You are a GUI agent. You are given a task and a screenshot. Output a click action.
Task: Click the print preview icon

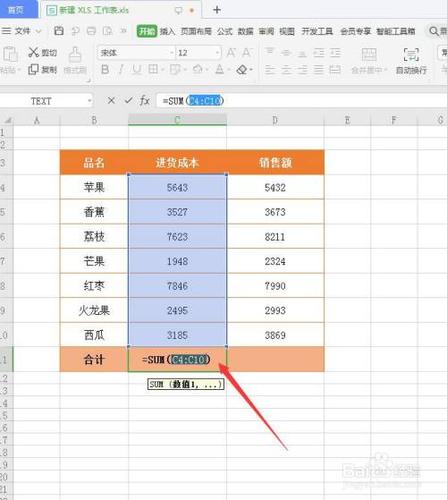pos(107,31)
